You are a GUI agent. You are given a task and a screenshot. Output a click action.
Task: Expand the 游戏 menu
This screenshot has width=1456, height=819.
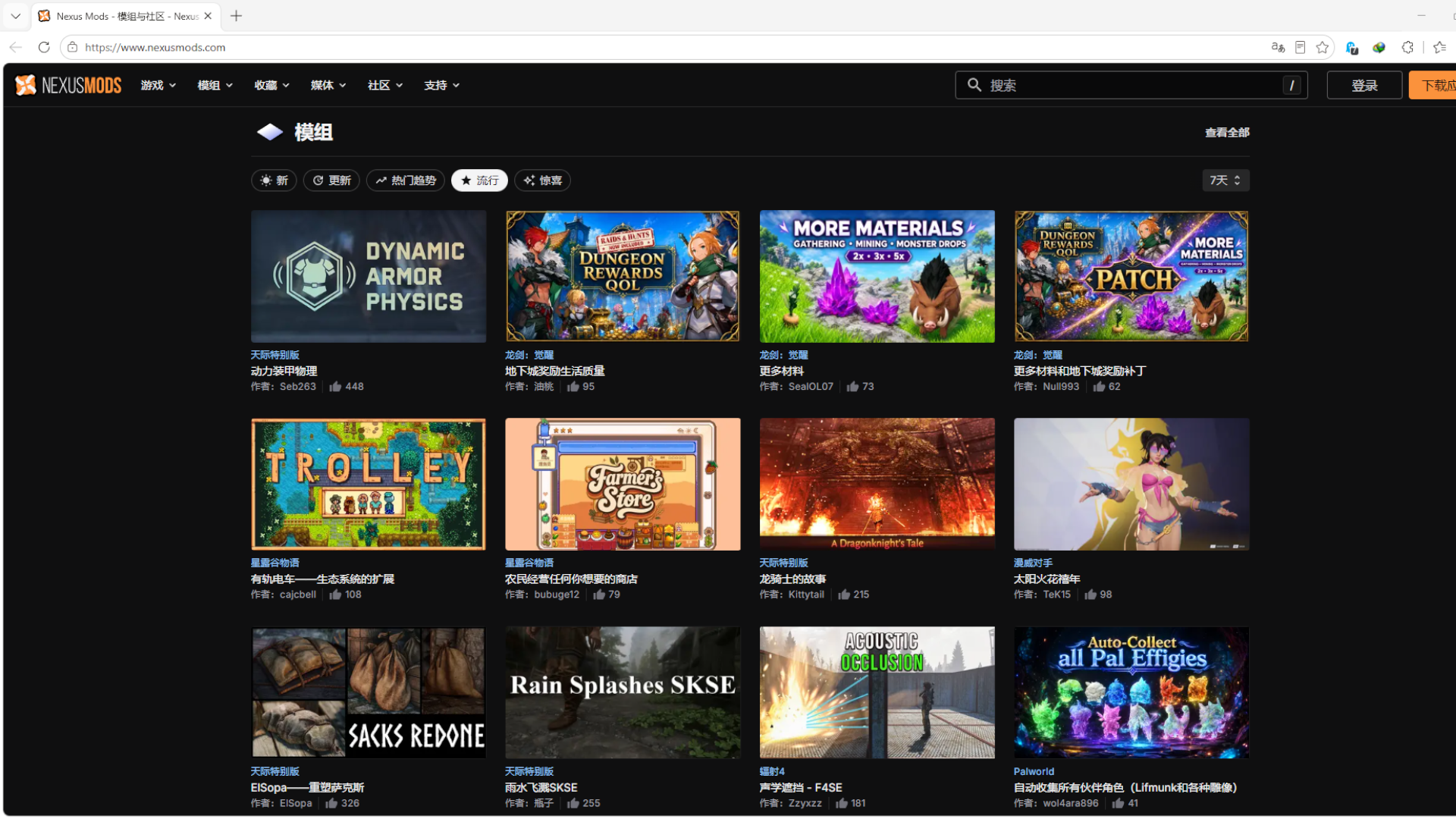click(x=158, y=85)
